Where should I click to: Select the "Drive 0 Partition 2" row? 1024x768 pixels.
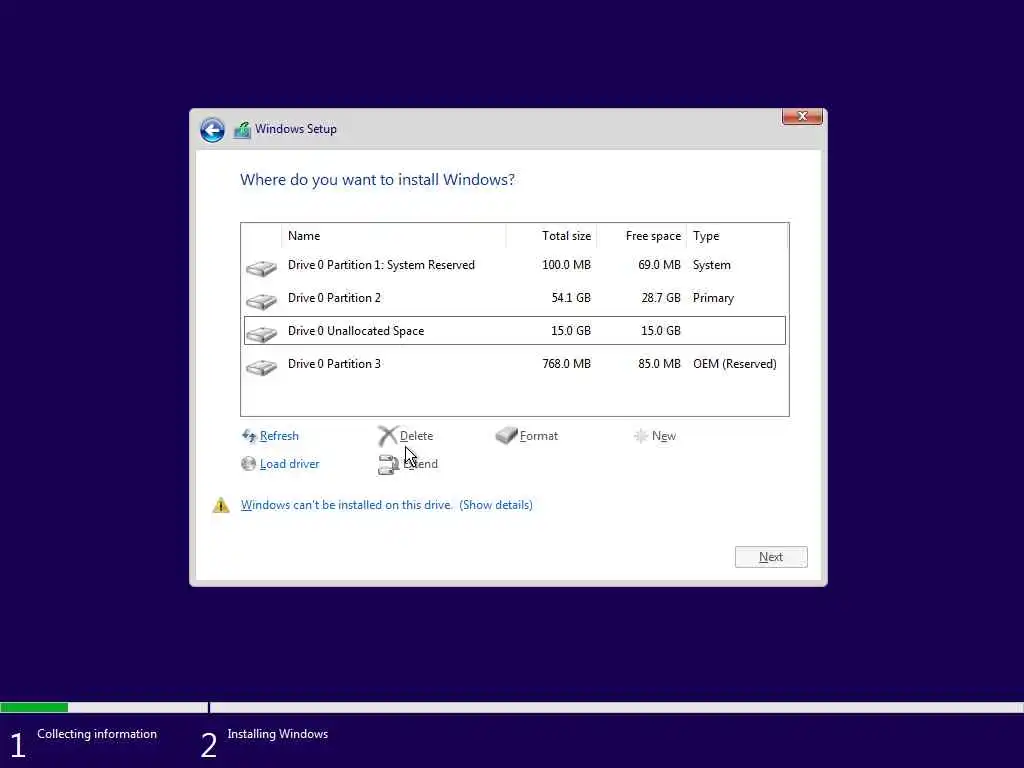click(x=515, y=298)
